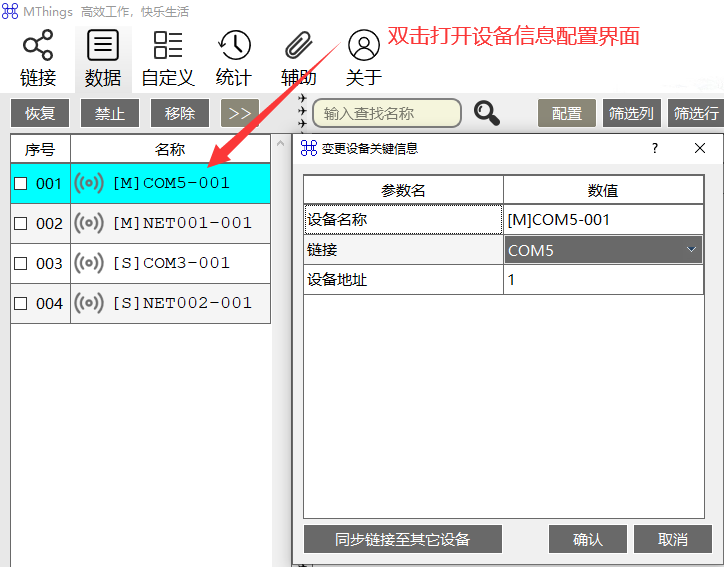Viewport: 724px width, 567px height.
Task: Click the 配置 (Config) button
Action: [x=567, y=113]
